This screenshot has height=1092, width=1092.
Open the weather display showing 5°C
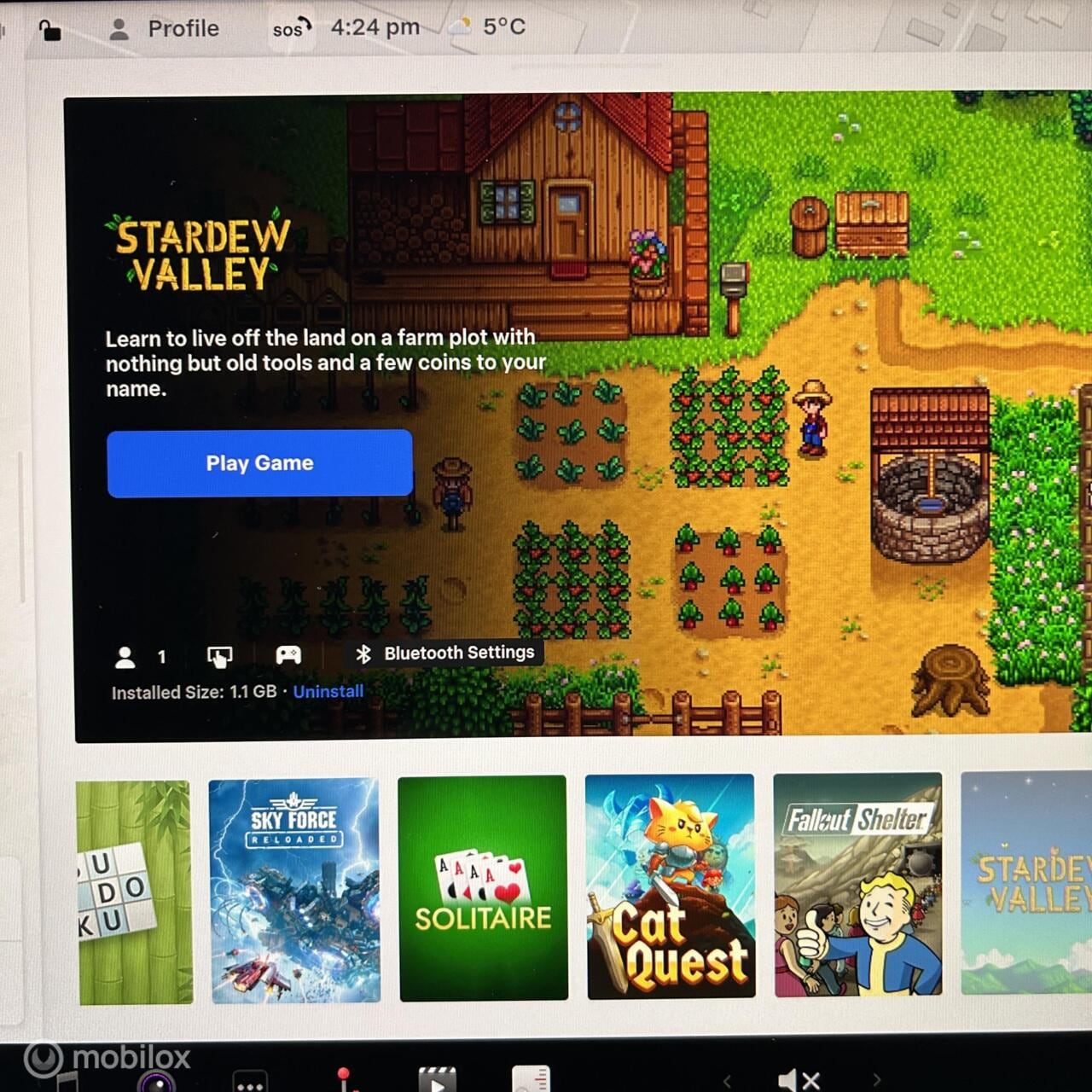click(x=487, y=27)
